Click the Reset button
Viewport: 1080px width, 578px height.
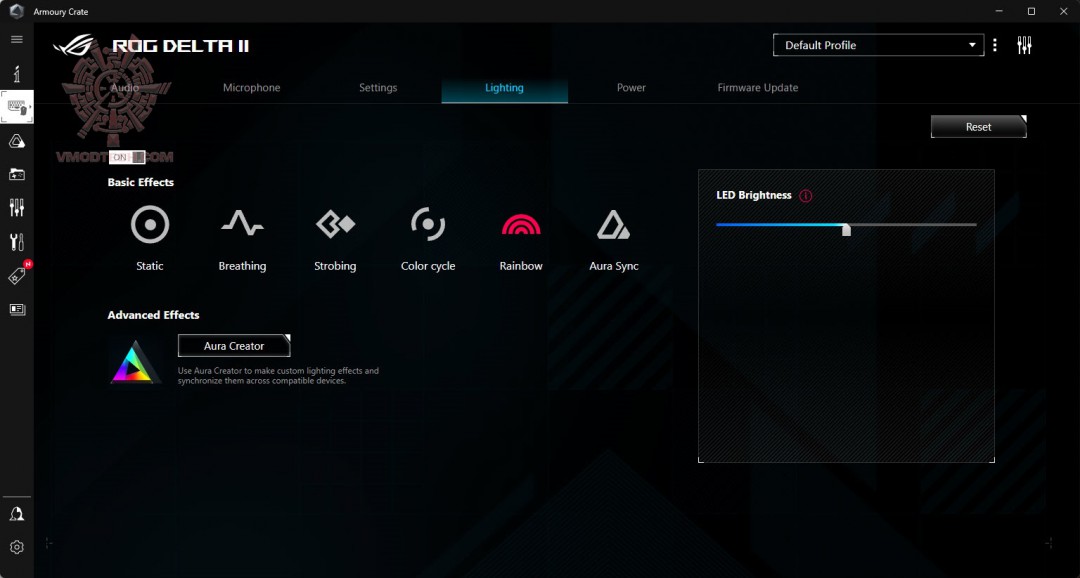pos(978,127)
